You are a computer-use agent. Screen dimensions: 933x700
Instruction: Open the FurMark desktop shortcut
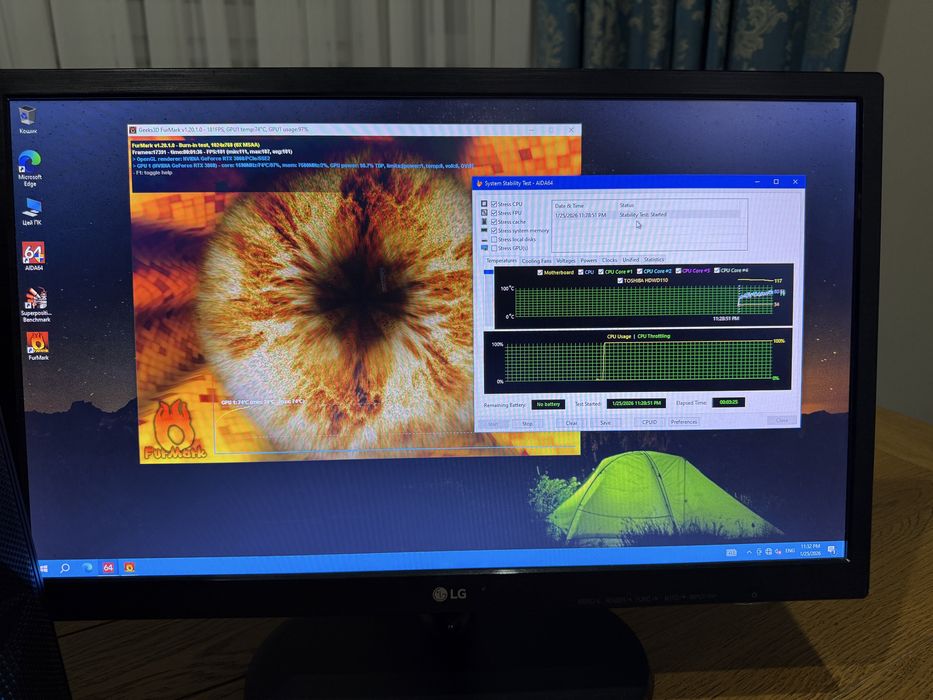[x=37, y=345]
